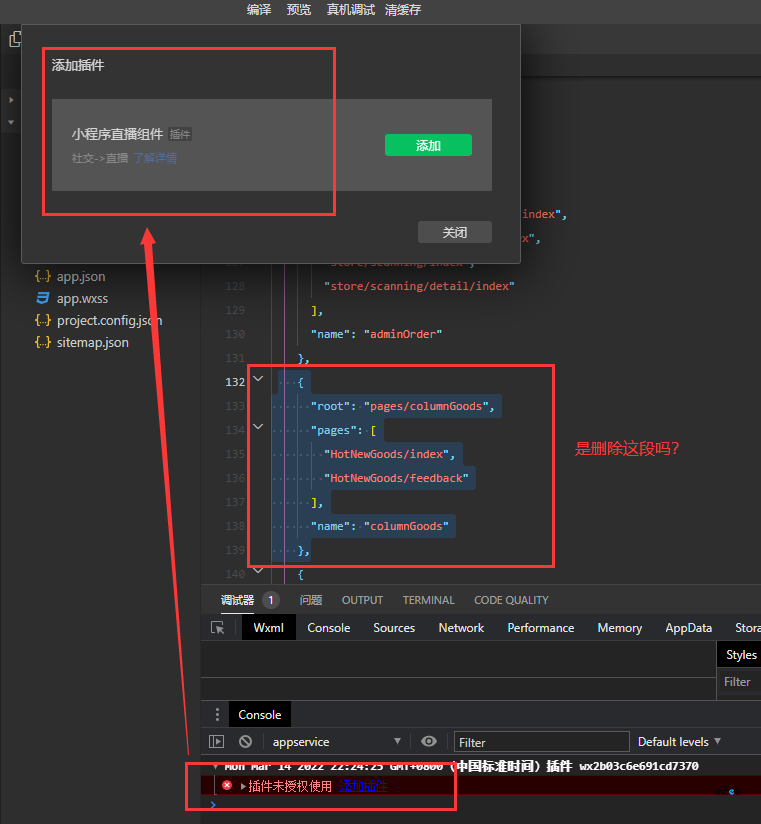The image size is (761, 824).
Task: Open the OUTPUT tab
Action: (x=362, y=600)
